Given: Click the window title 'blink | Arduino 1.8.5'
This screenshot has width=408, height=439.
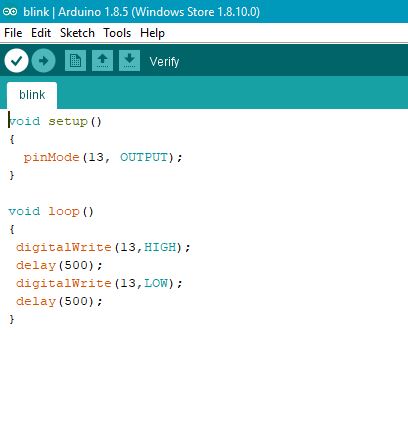Looking at the screenshot, I should tap(76, 12).
